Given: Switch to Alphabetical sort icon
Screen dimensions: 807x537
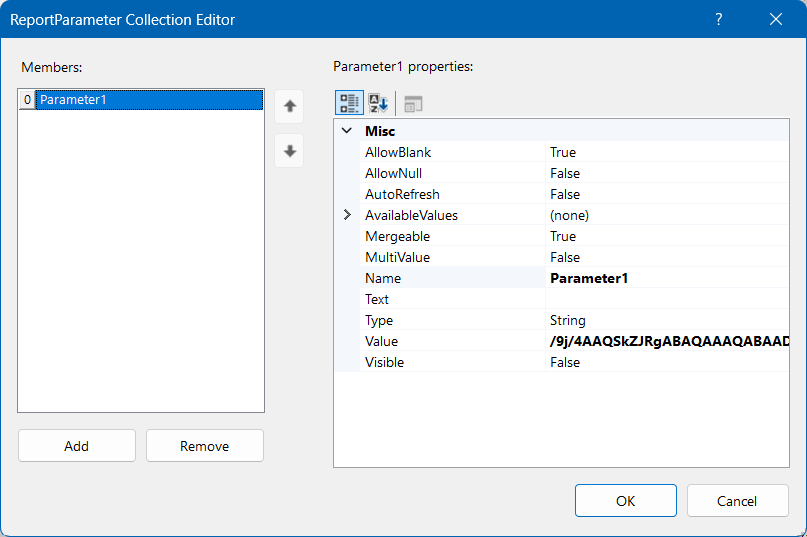Looking at the screenshot, I should click(x=378, y=104).
